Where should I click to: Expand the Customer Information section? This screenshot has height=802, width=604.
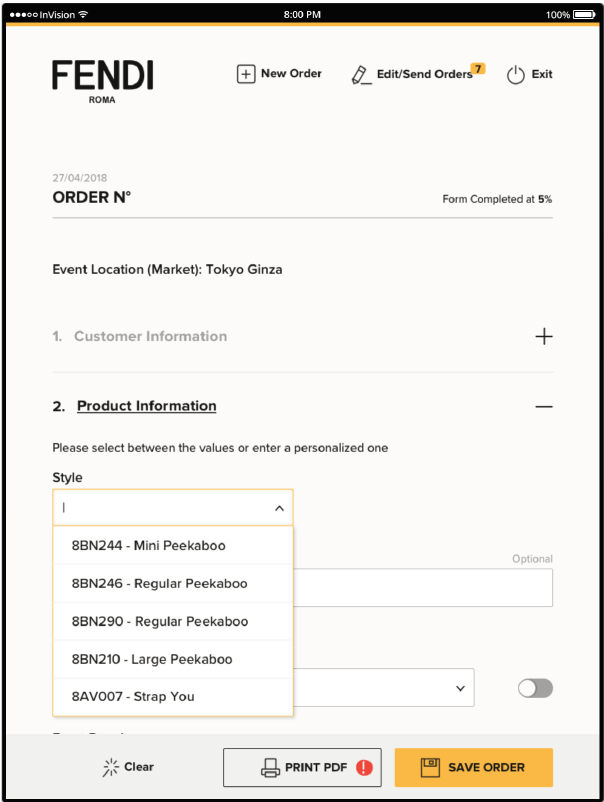[544, 336]
